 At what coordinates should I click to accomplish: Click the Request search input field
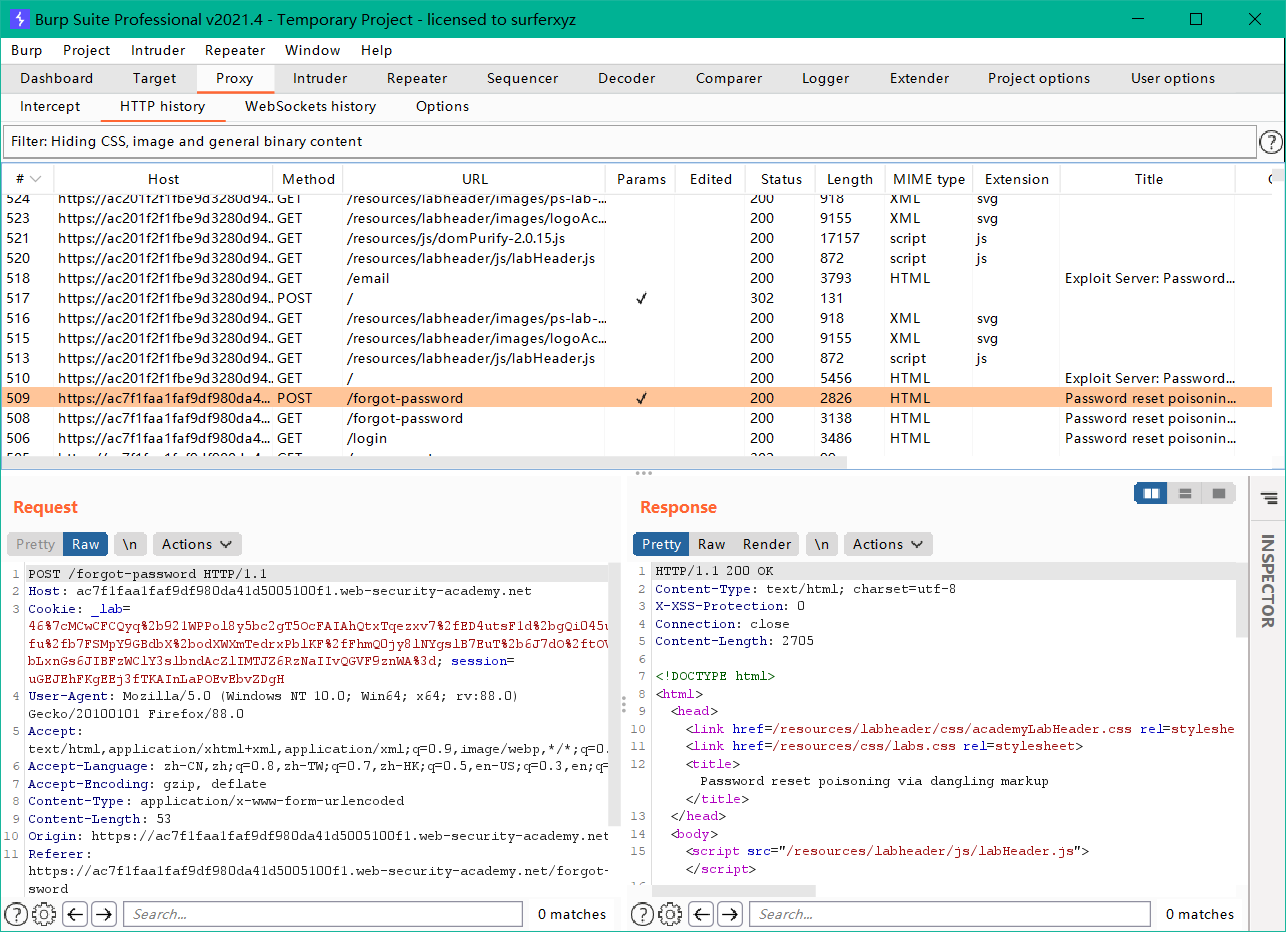323,914
